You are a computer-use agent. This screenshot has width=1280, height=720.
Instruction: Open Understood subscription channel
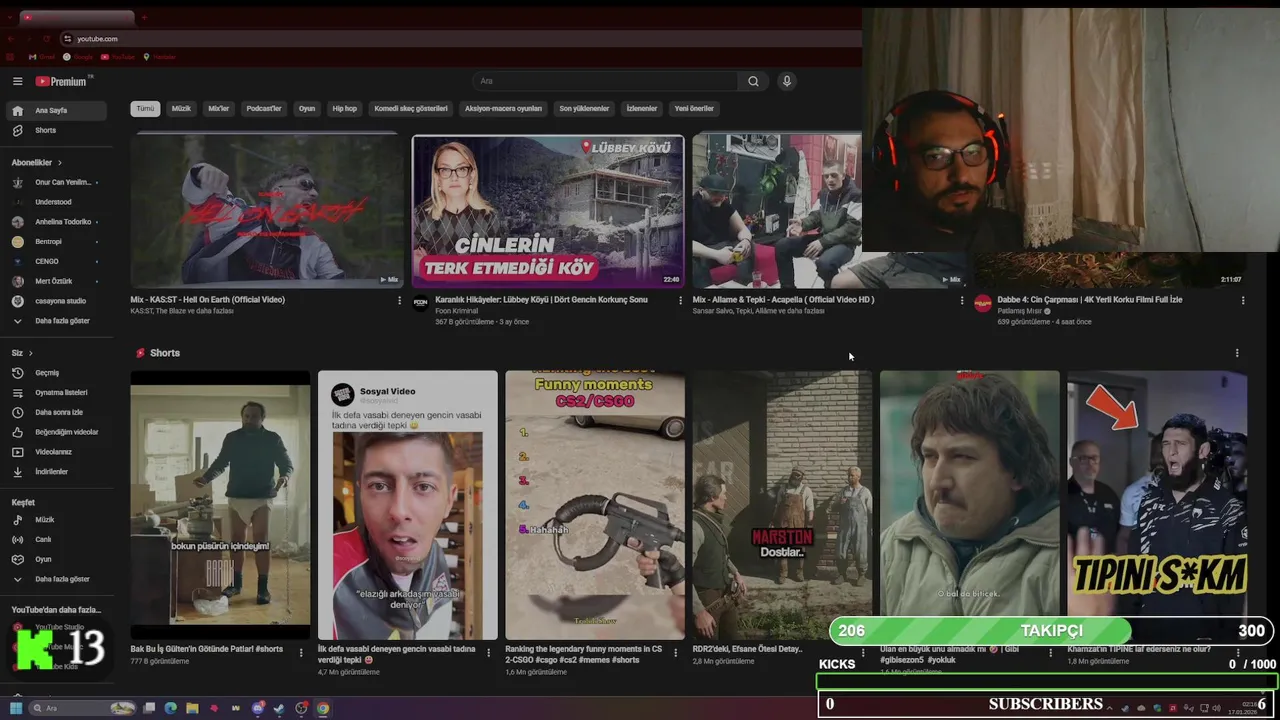[56, 202]
